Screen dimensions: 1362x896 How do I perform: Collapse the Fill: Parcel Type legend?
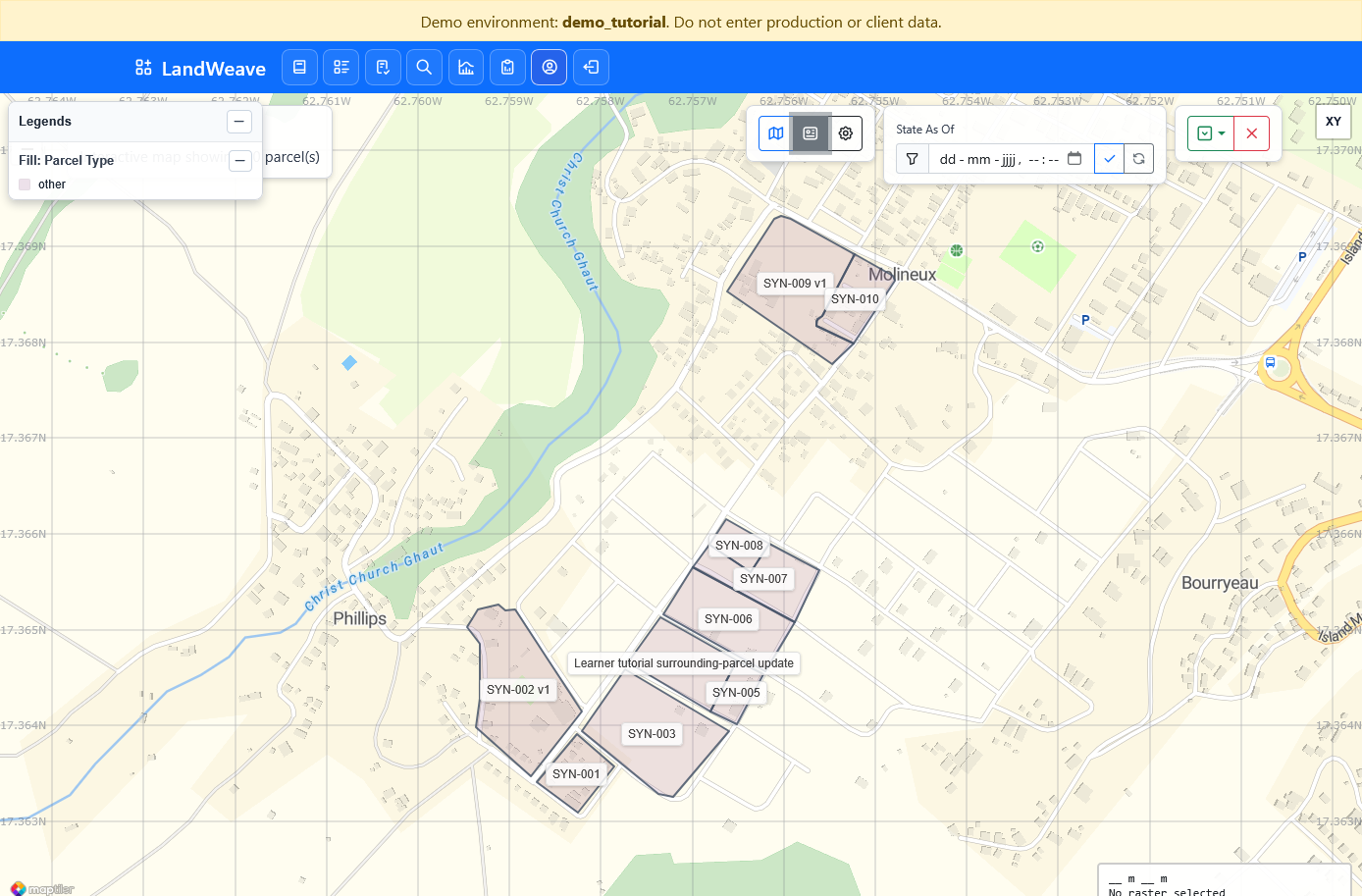click(x=240, y=161)
